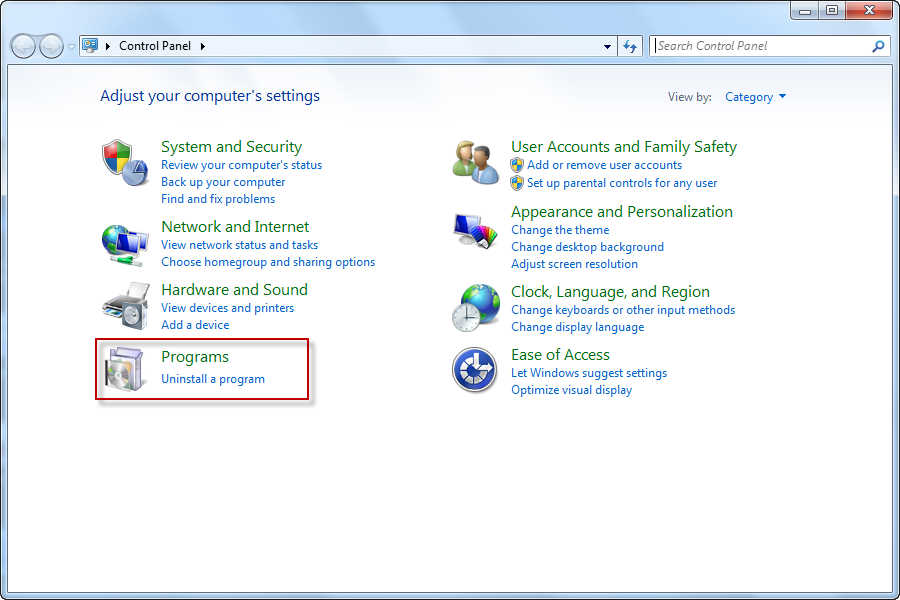900x600 pixels.
Task: Click Uninstall a program
Action: coord(213,379)
